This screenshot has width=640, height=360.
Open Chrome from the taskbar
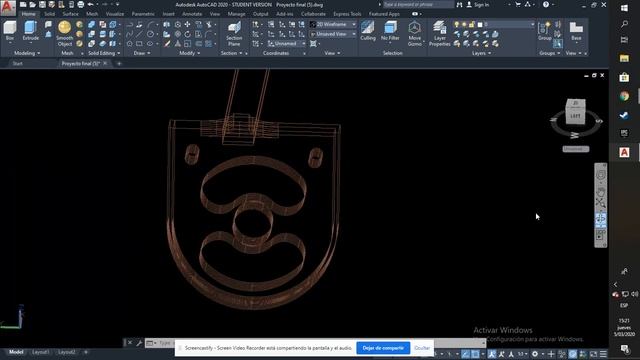click(x=624, y=96)
